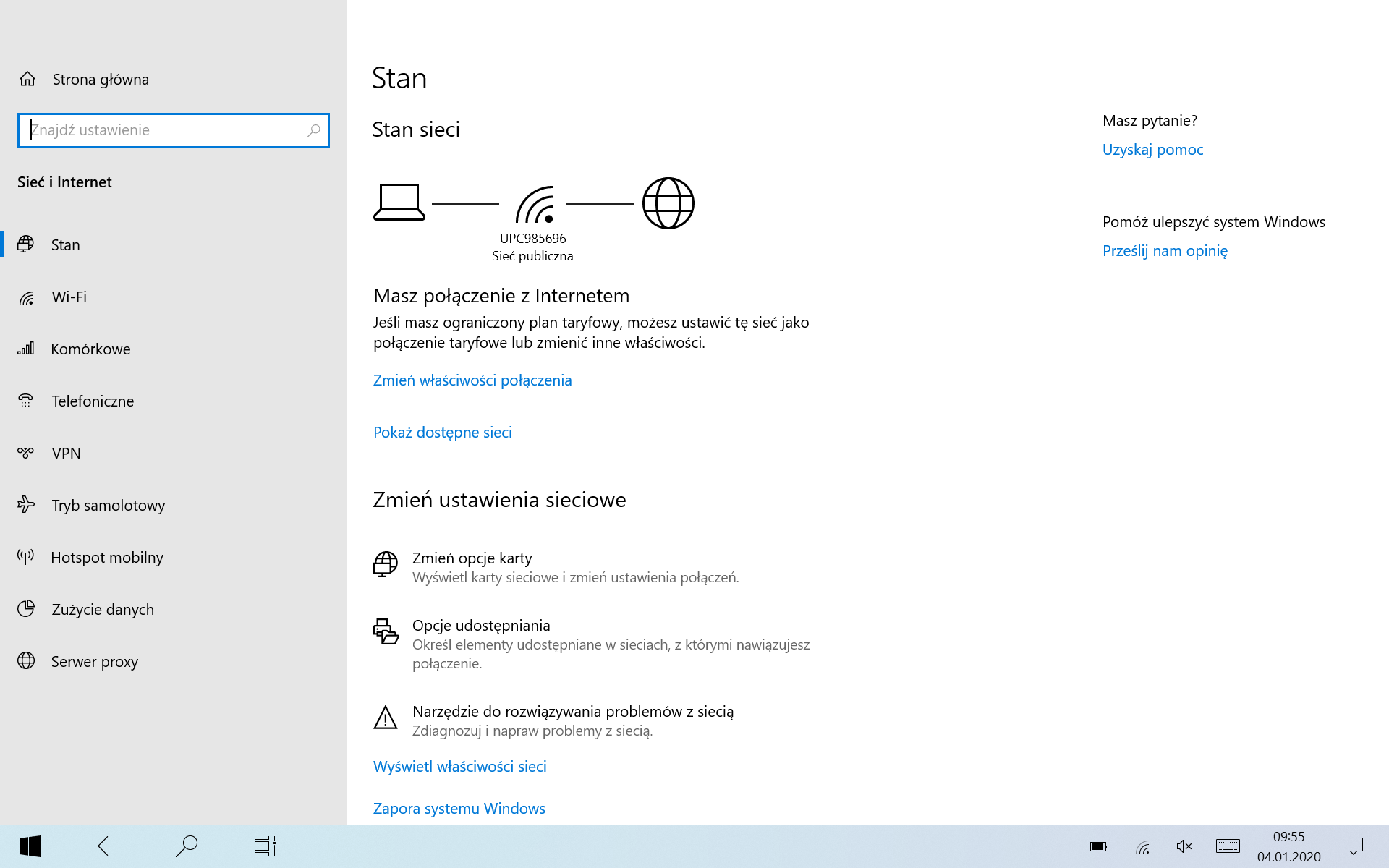The image size is (1389, 868).
Task: Select Tryb samolotowy in sidebar
Action: pyautogui.click(x=108, y=506)
